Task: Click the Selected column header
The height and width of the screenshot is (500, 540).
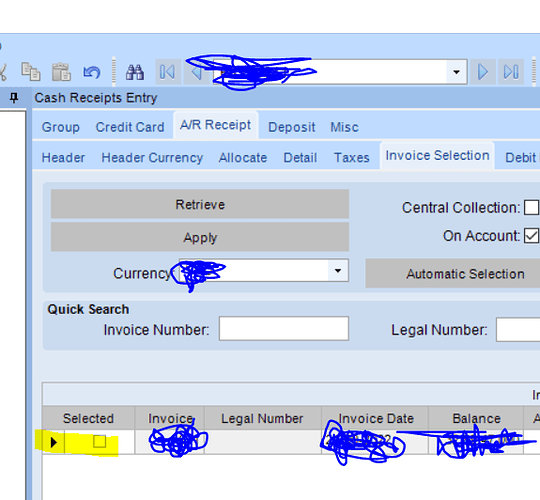Action: click(88, 418)
